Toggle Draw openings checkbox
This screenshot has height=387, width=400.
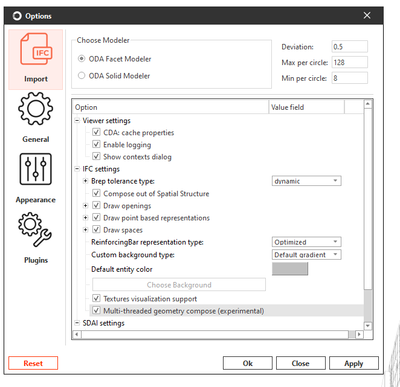[96, 205]
